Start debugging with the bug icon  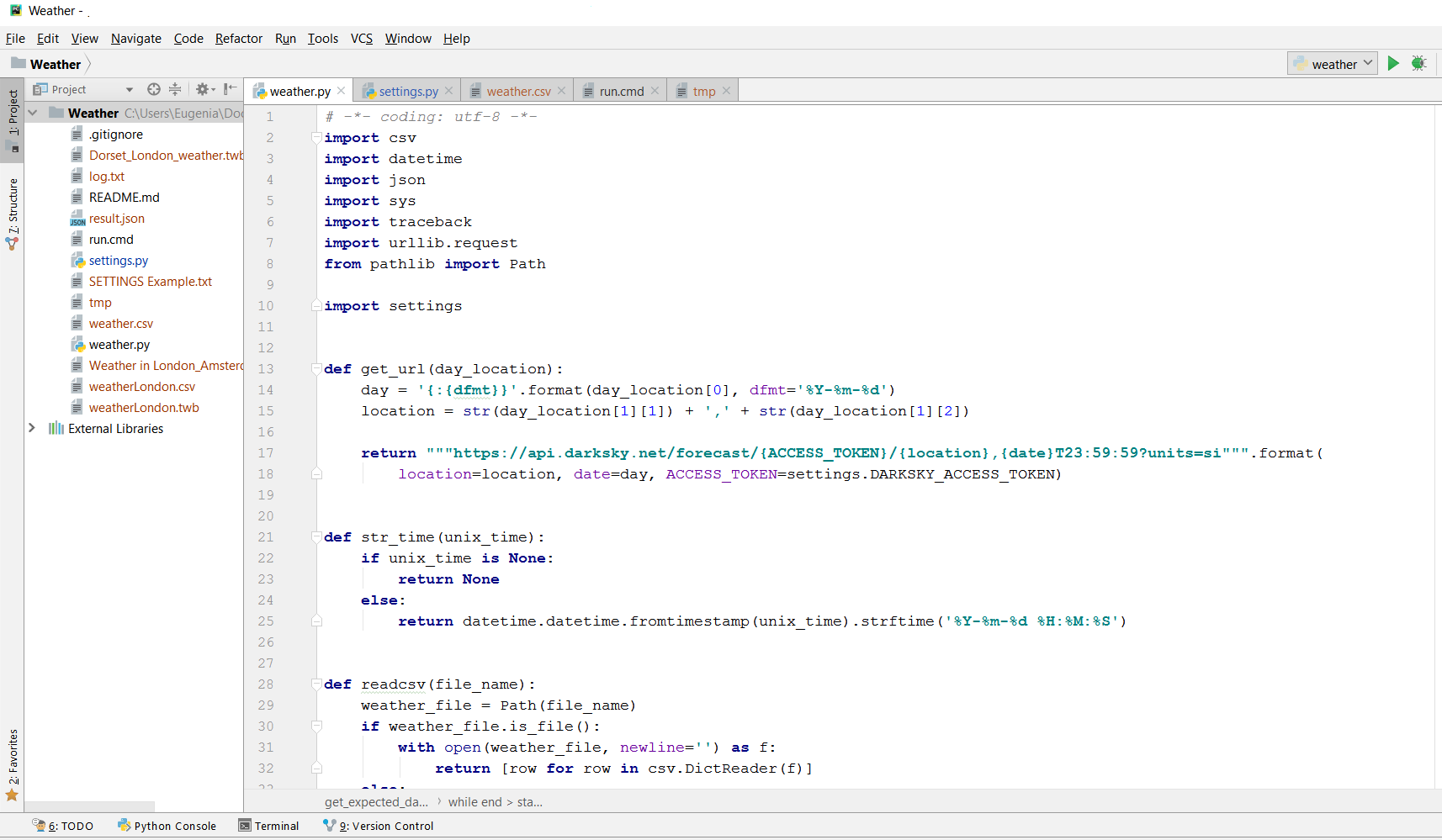coord(1418,63)
